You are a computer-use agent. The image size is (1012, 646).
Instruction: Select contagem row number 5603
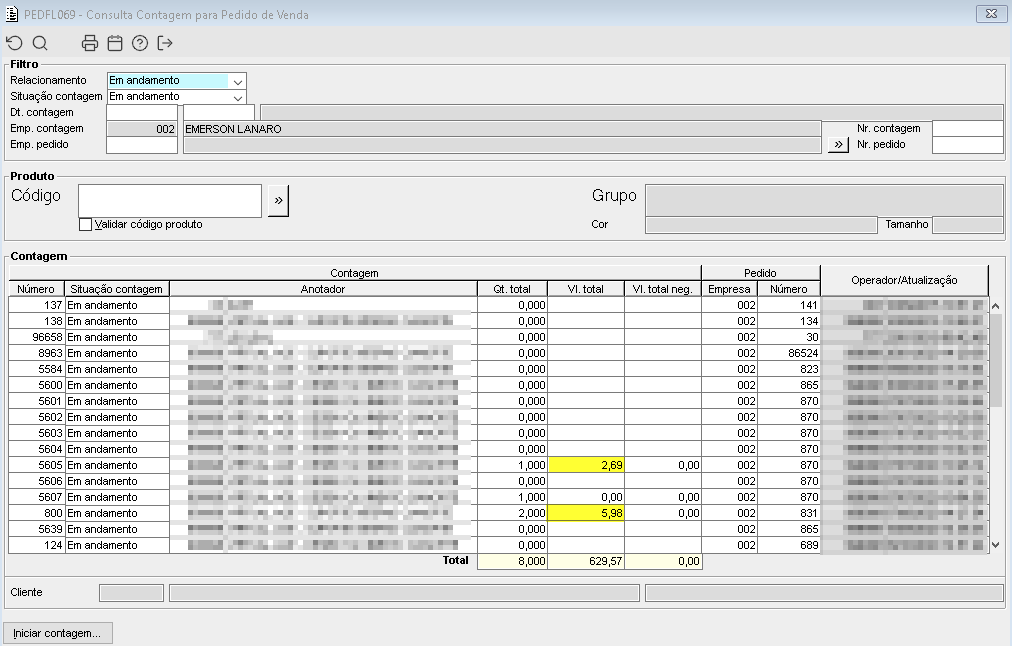pos(498,433)
